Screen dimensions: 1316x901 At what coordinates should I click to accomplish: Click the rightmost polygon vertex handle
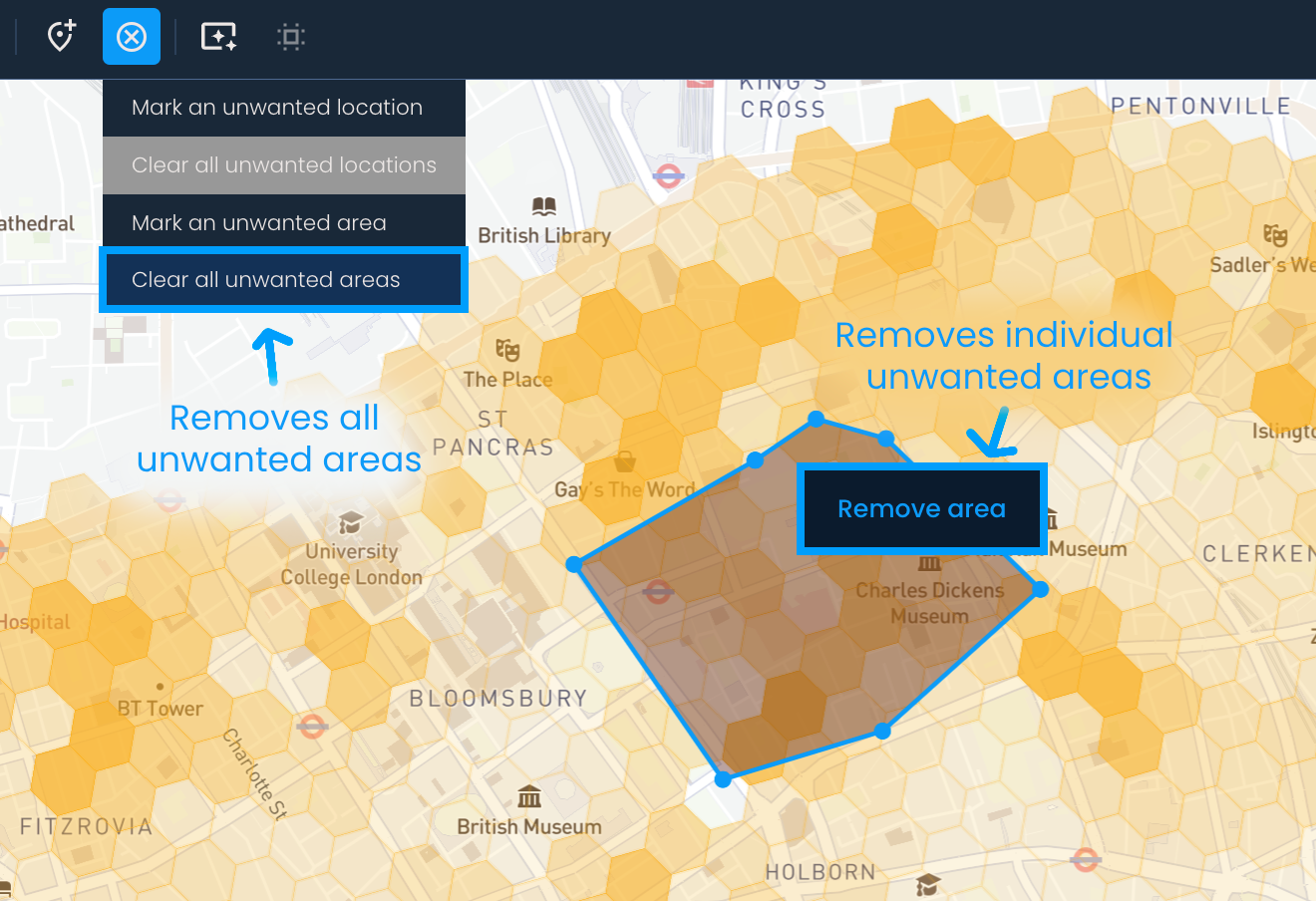point(1040,589)
